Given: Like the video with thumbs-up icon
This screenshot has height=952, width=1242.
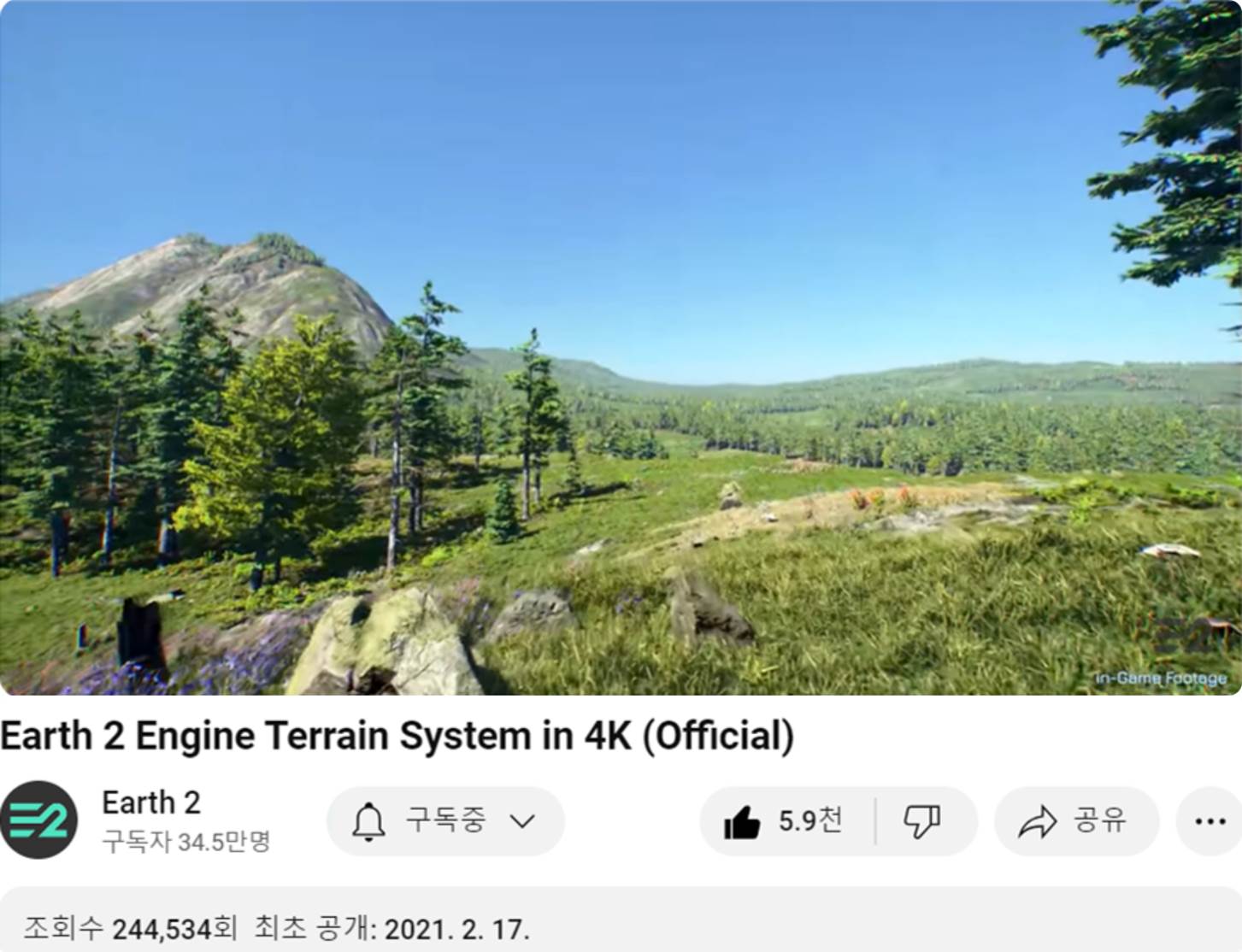Looking at the screenshot, I should (x=741, y=823).
